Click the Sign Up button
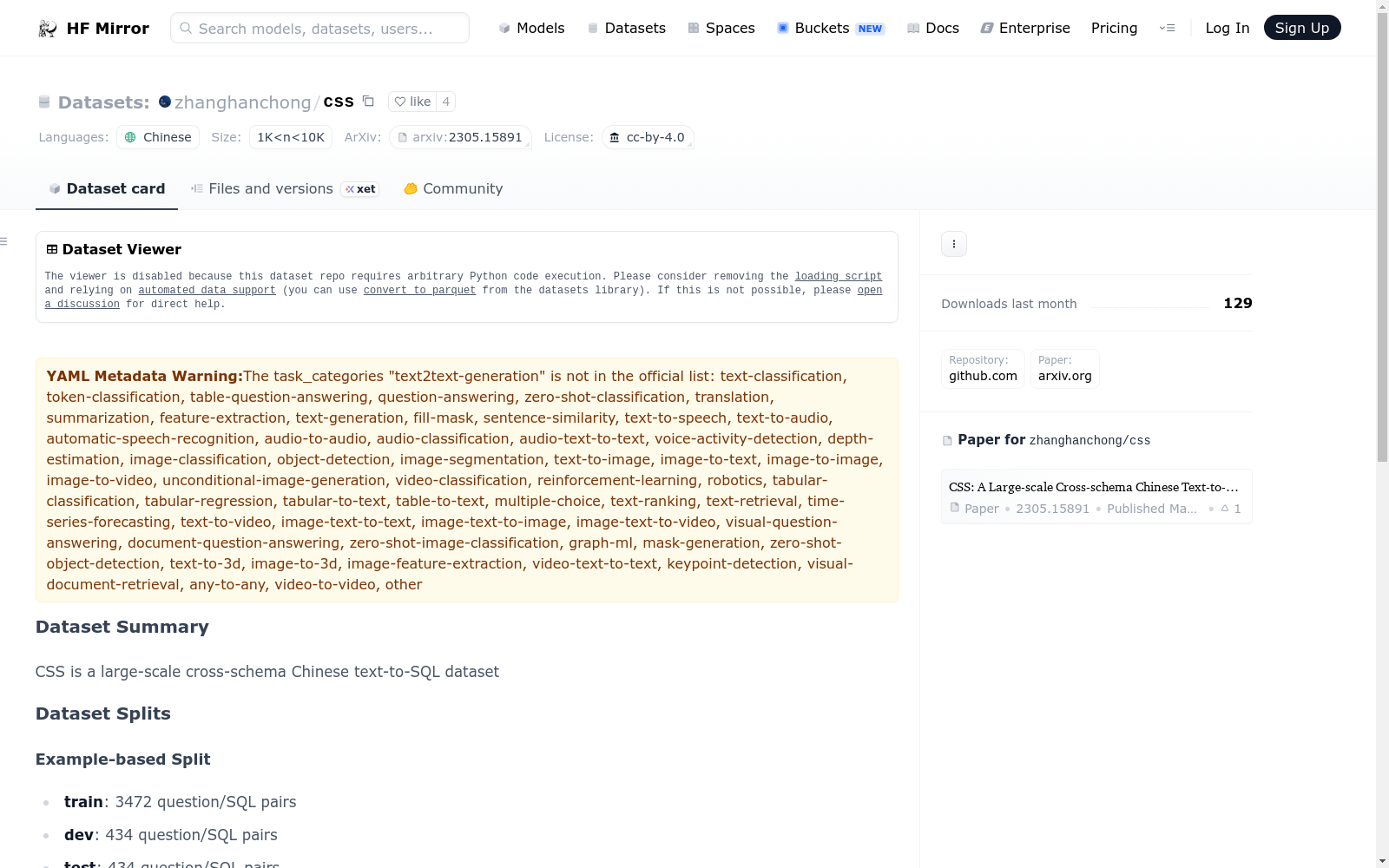Image resolution: width=1389 pixels, height=868 pixels. (1302, 28)
